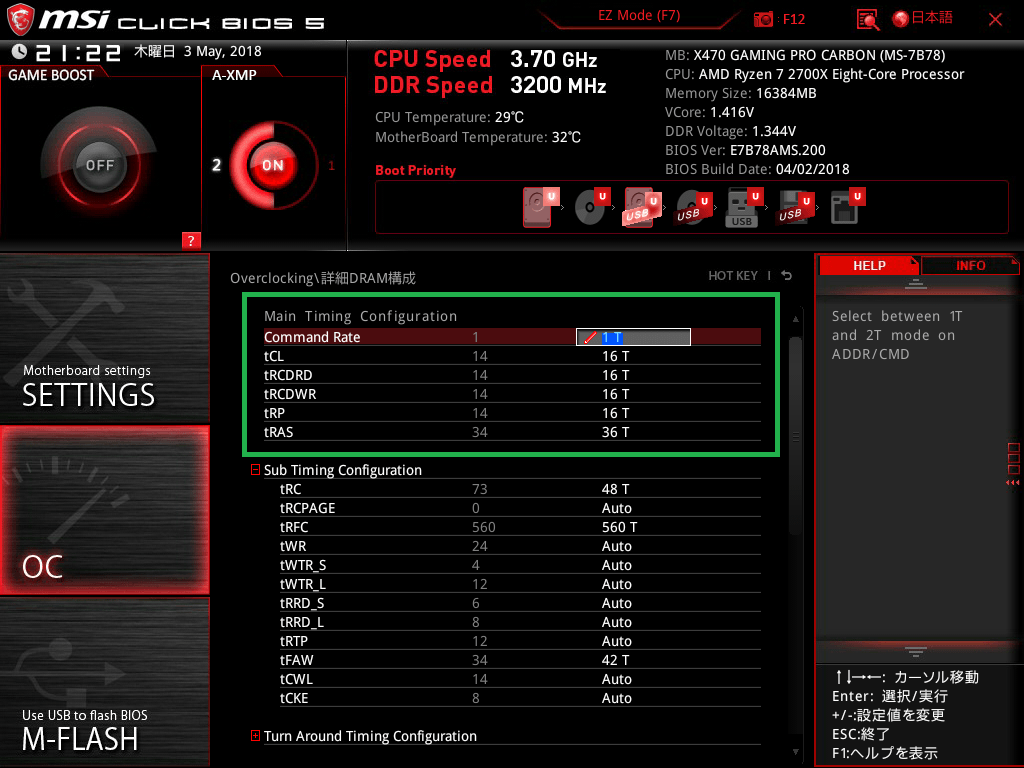Click the MSI dragon shield logo
This screenshot has height=768, width=1024.
pyautogui.click(x=20, y=20)
